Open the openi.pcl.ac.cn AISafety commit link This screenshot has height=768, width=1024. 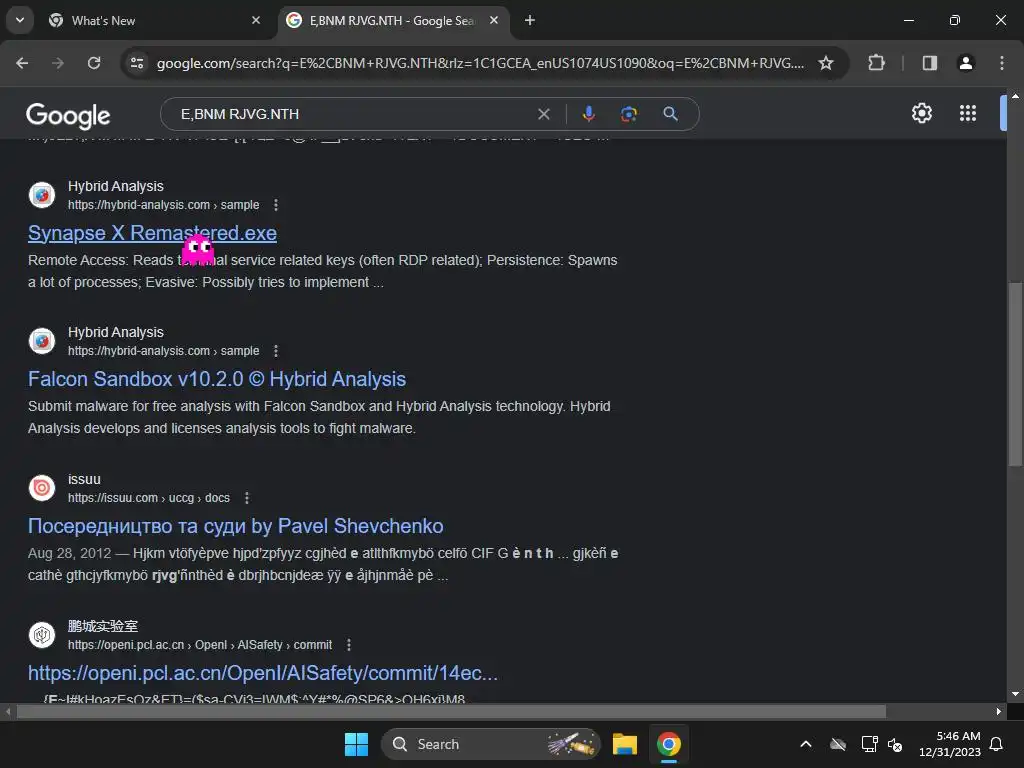[x=263, y=673]
